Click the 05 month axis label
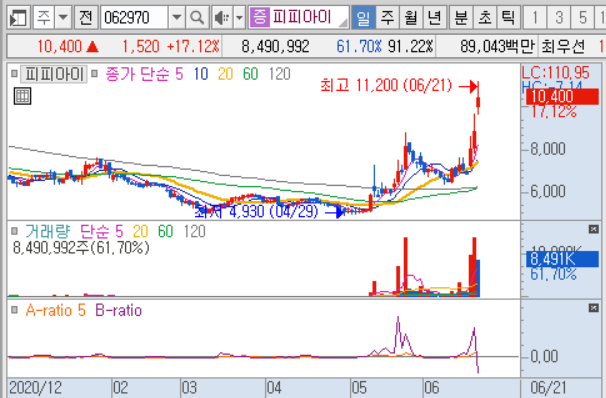The image size is (606, 398). [359, 388]
